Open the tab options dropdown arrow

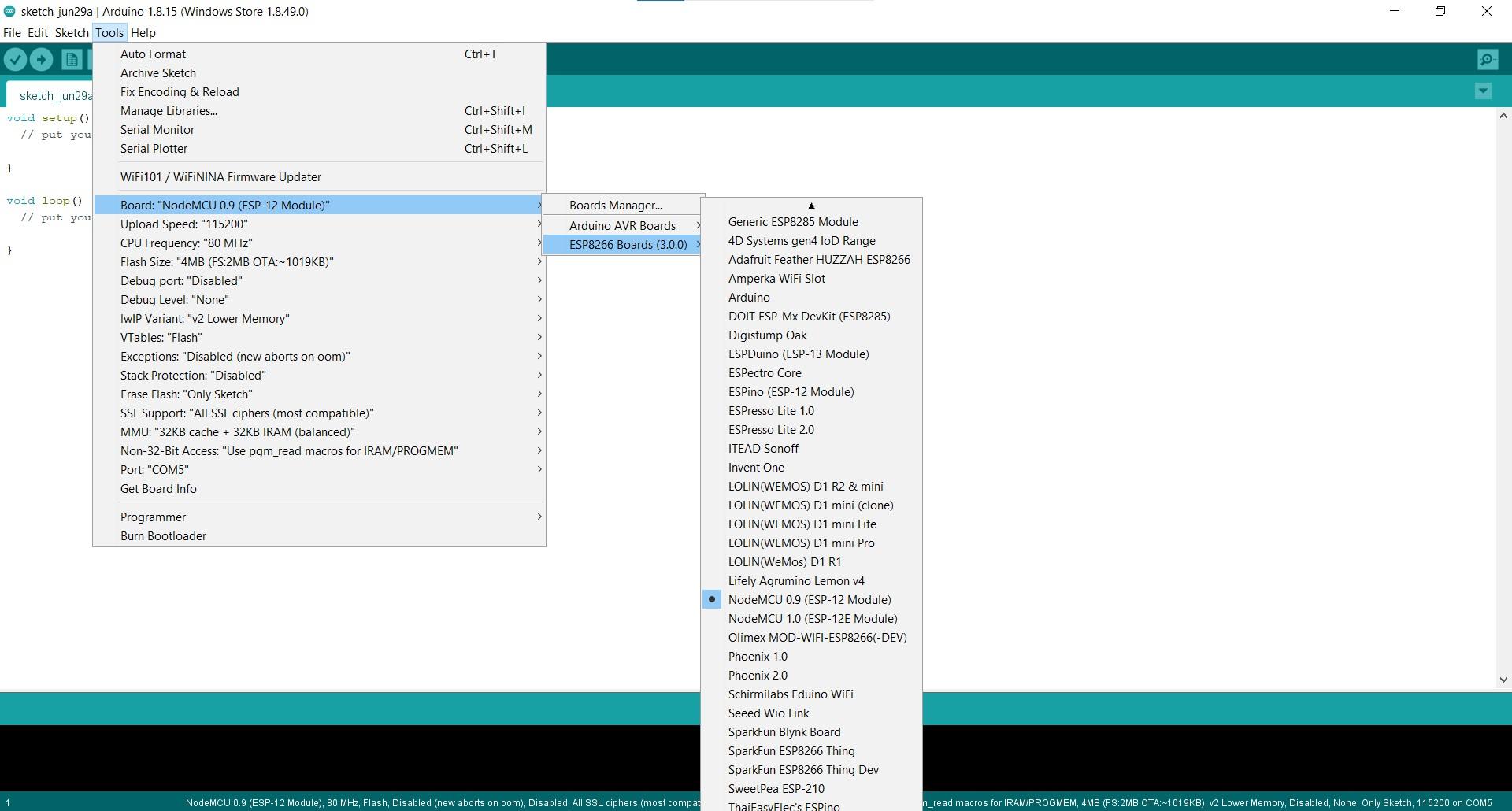[x=1483, y=91]
